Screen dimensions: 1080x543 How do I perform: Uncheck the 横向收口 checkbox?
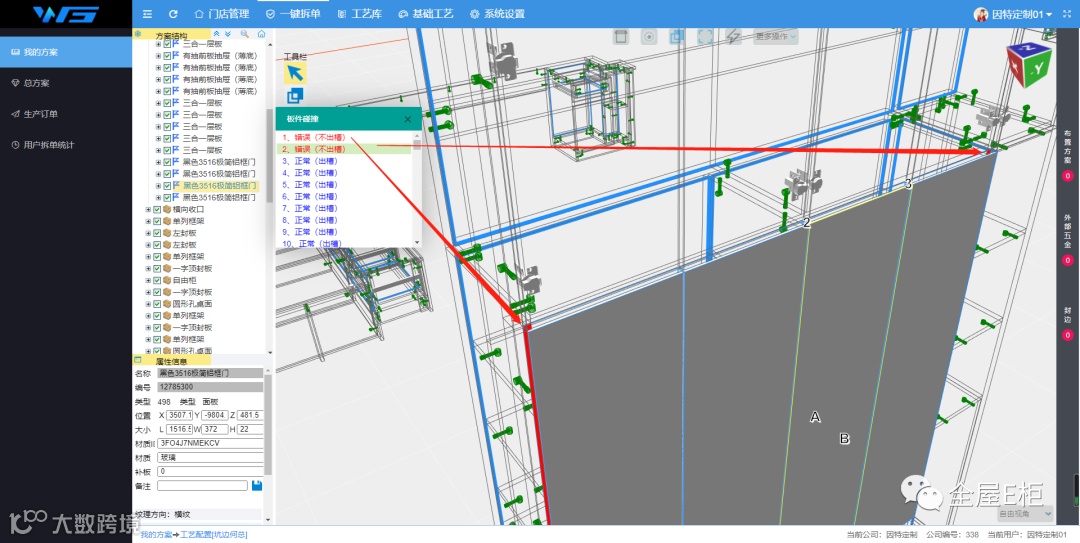[157, 209]
